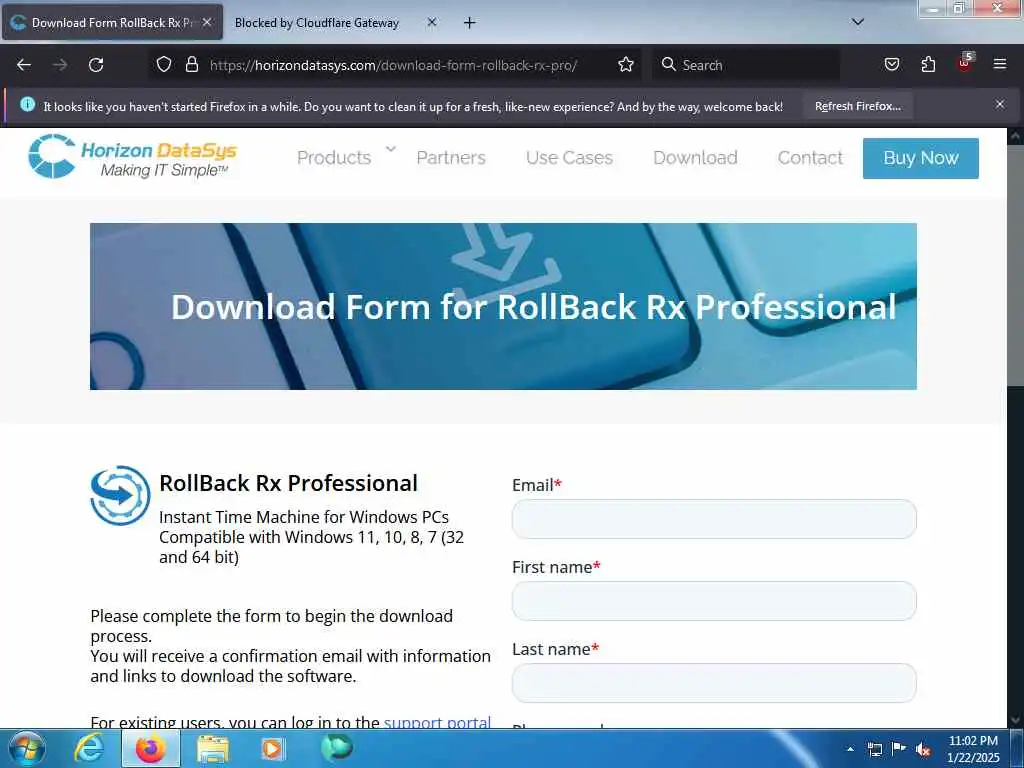
Task: Launch Internet Explorer from the taskbar
Action: tap(88, 748)
